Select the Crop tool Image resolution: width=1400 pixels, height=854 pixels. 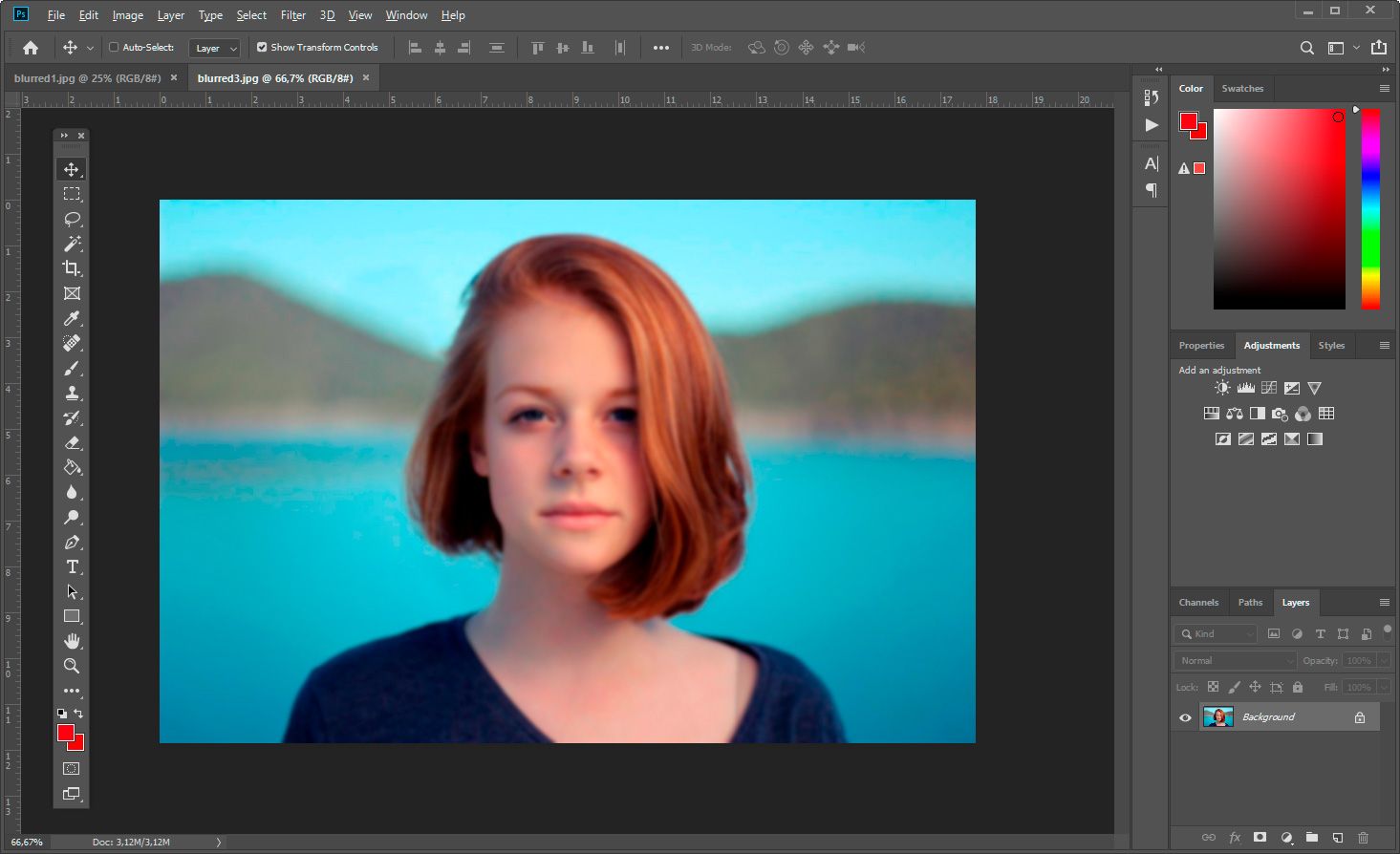click(72, 268)
